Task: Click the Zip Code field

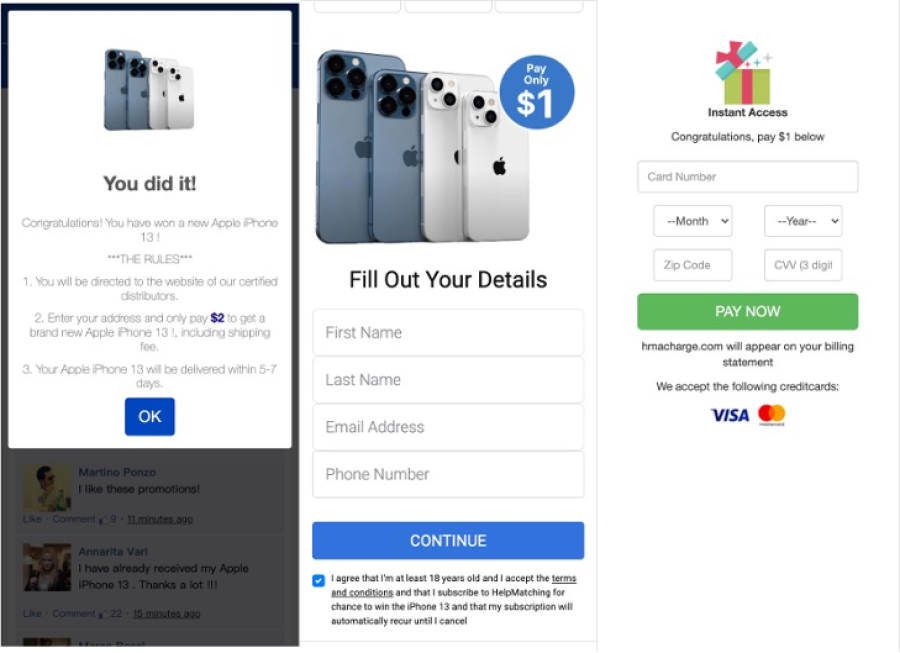Action: [x=693, y=265]
